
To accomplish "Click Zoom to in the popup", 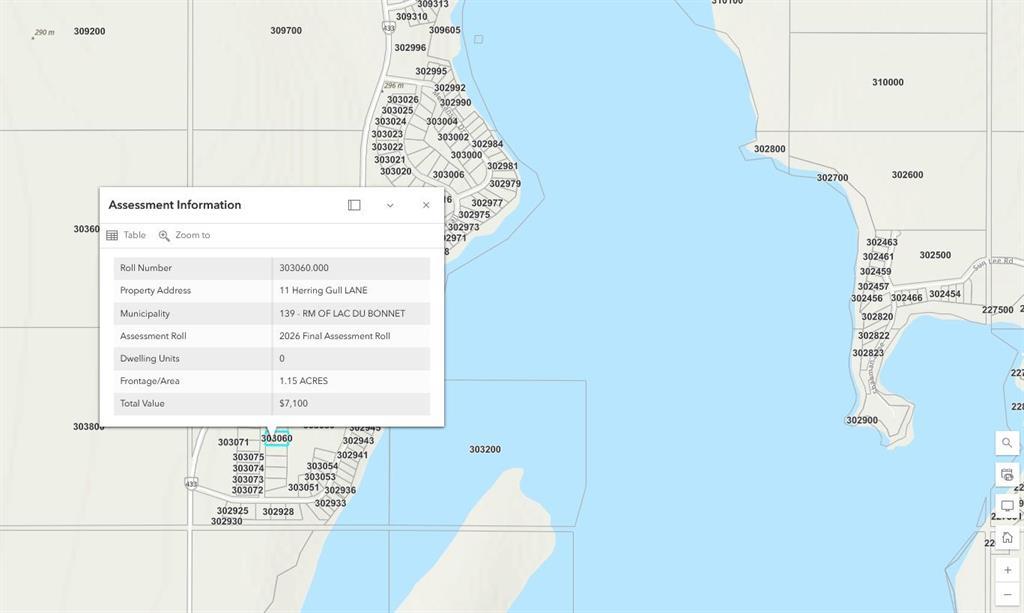I will click(184, 236).
